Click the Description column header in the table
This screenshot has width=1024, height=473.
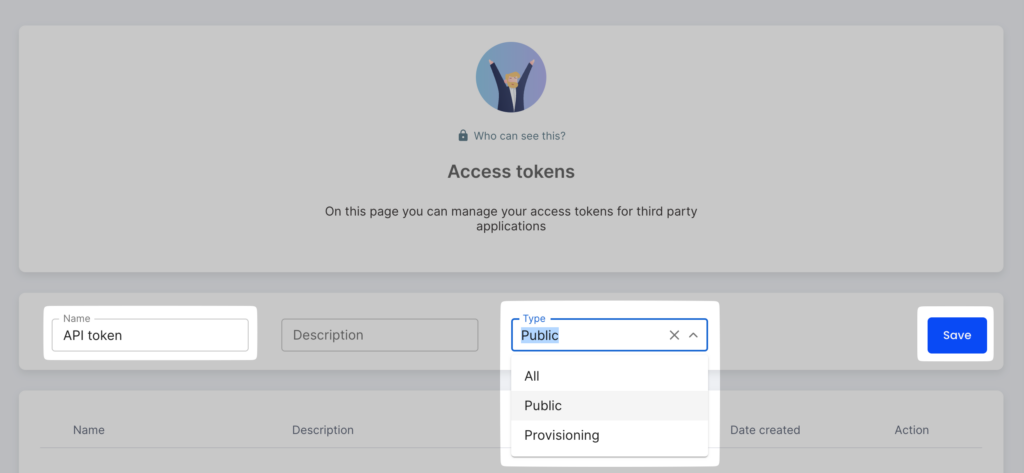(x=323, y=430)
